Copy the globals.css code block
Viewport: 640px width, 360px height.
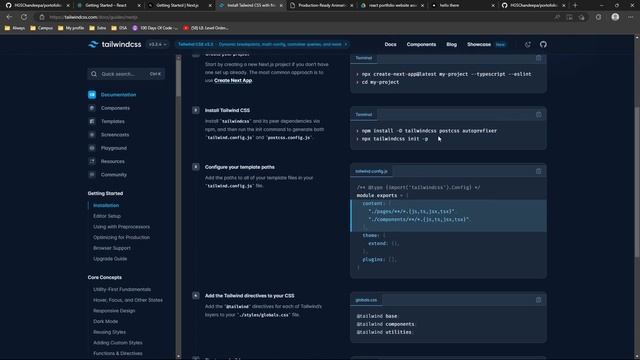[538, 300]
